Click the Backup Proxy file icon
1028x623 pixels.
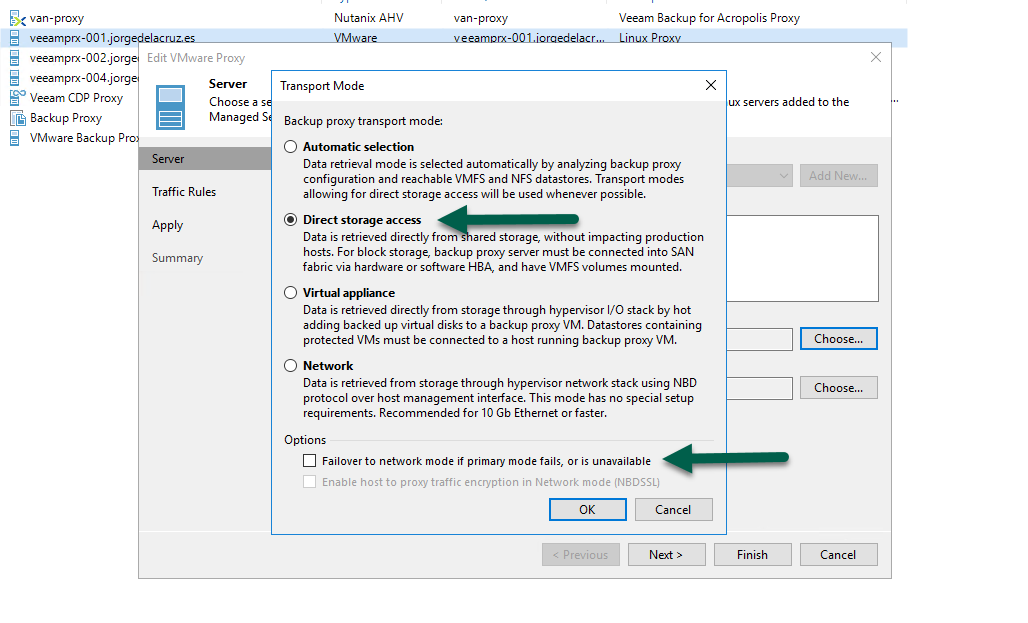click(17, 118)
